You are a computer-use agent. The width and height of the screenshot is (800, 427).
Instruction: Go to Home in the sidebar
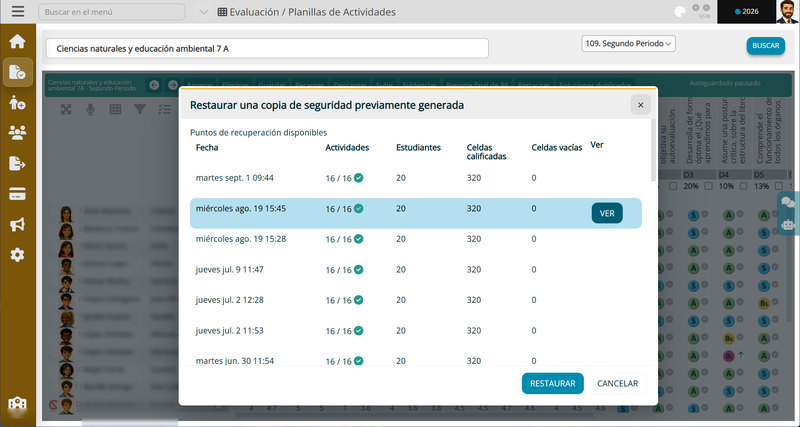[x=17, y=41]
